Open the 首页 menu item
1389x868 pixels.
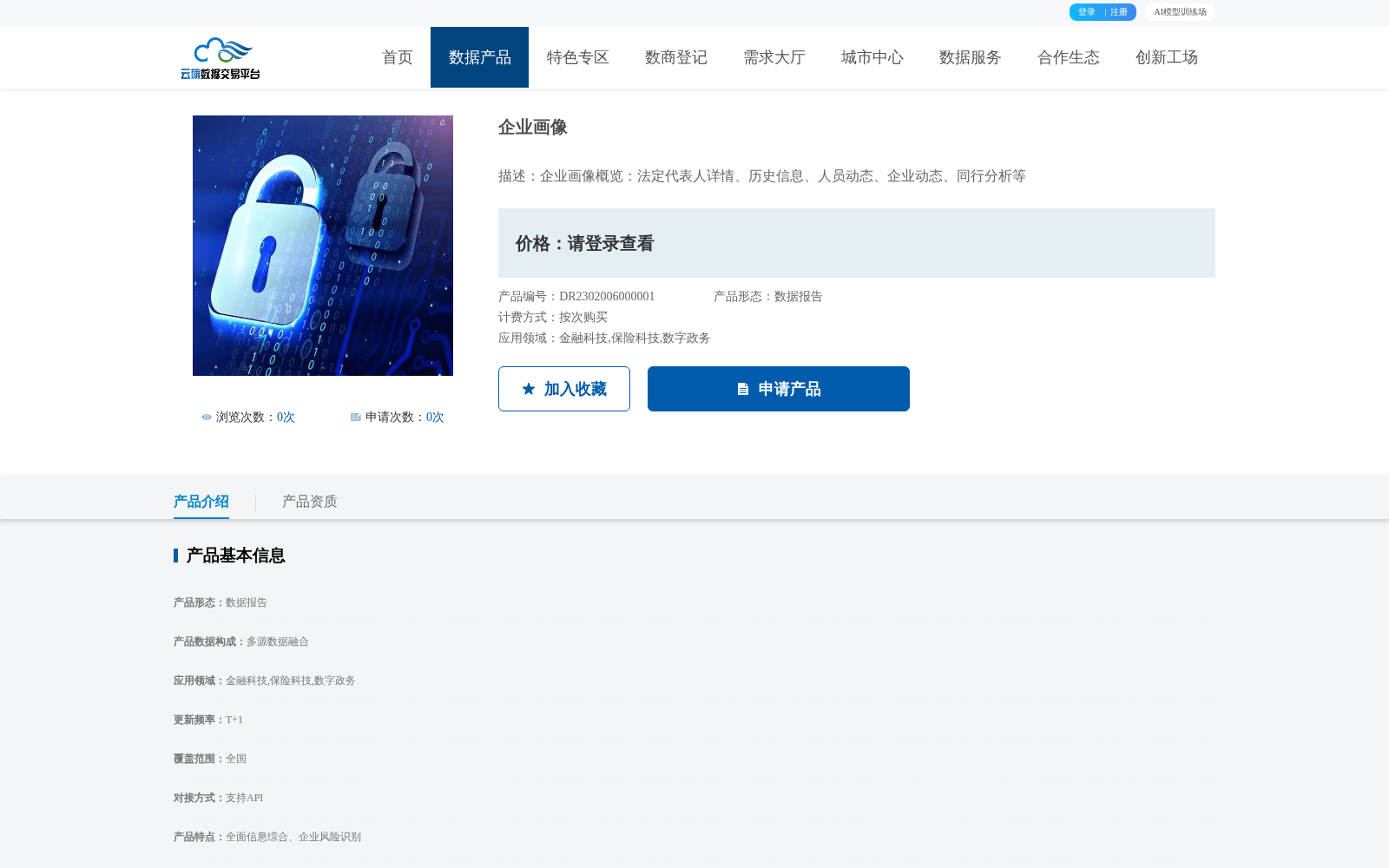pos(398,57)
